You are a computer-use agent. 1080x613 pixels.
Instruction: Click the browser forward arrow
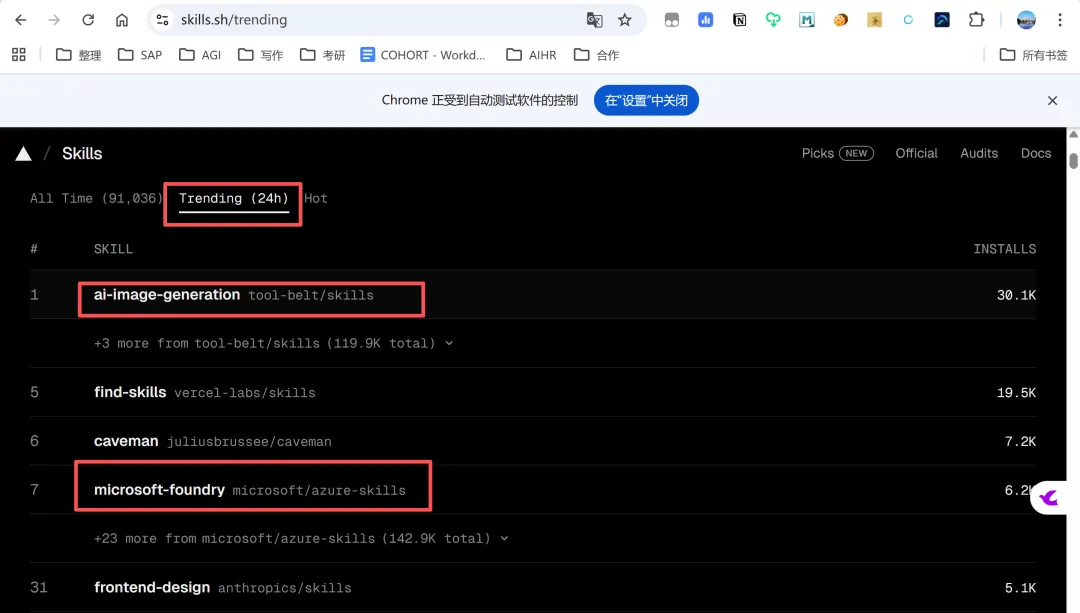coord(54,20)
